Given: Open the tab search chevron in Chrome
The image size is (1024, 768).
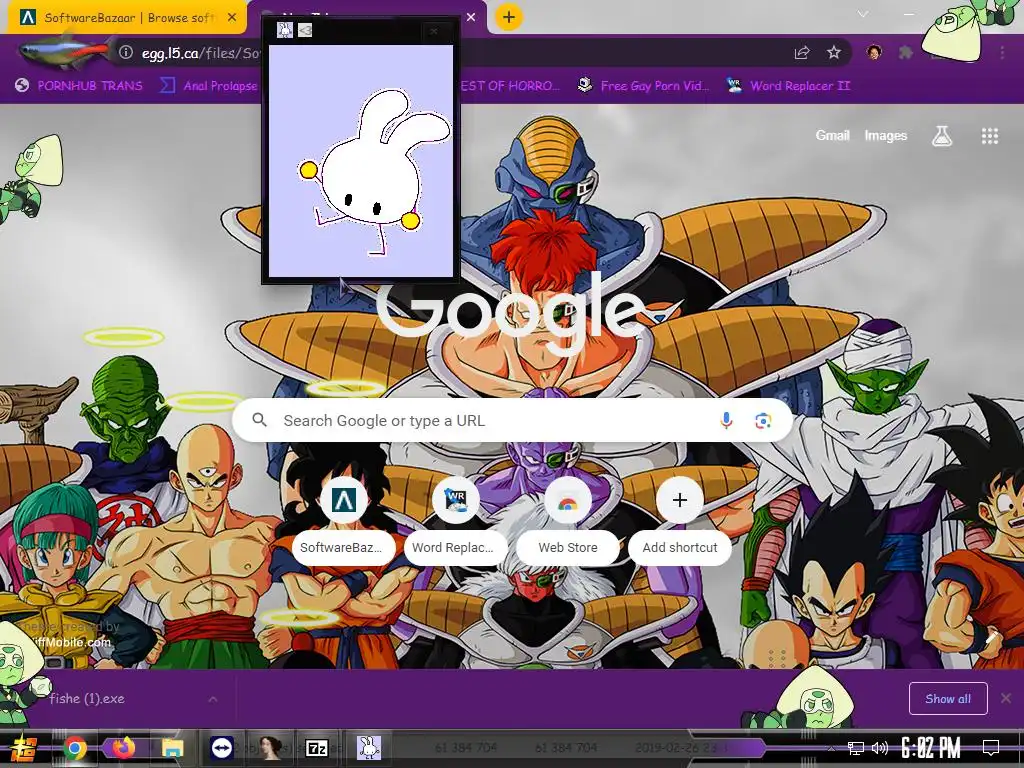Looking at the screenshot, I should 863,14.
